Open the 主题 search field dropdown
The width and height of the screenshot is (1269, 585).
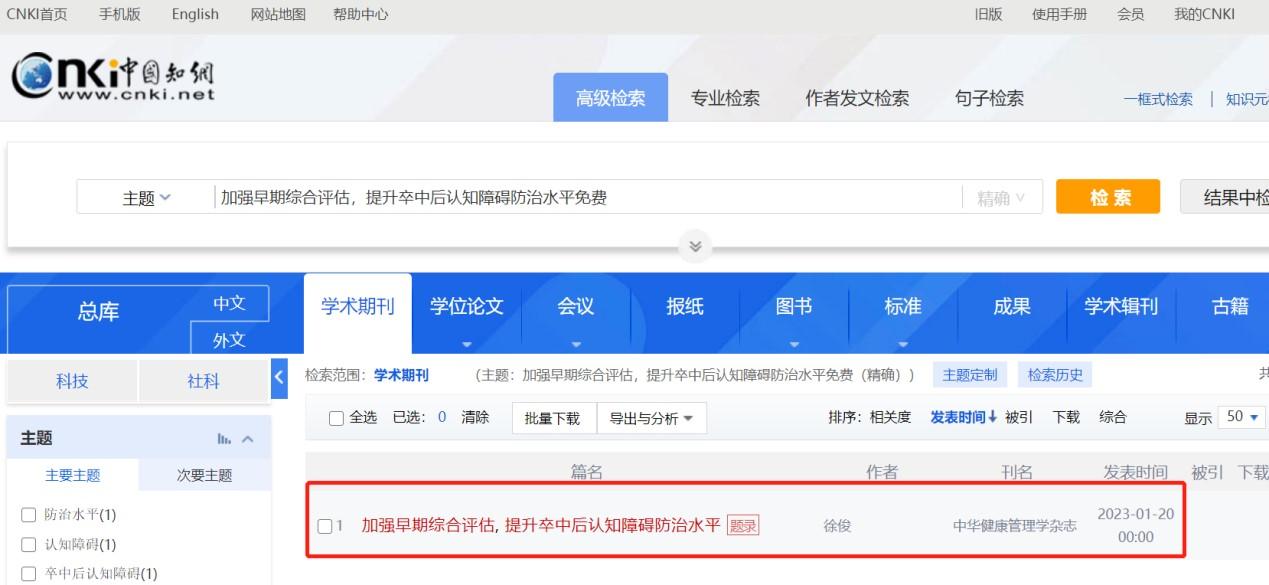[x=146, y=198]
